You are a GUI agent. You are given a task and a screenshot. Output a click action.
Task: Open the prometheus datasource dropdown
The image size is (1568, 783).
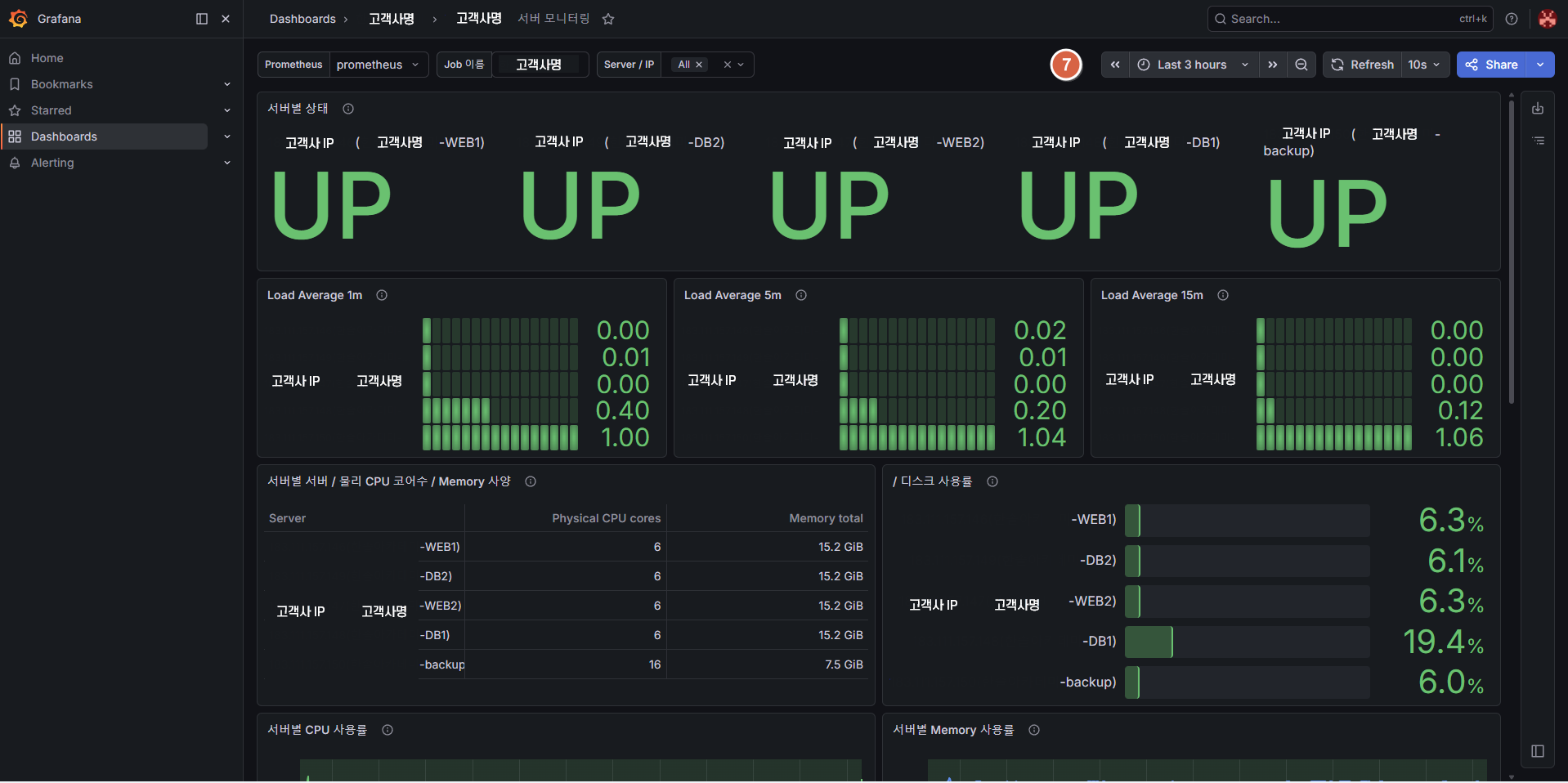click(x=379, y=65)
